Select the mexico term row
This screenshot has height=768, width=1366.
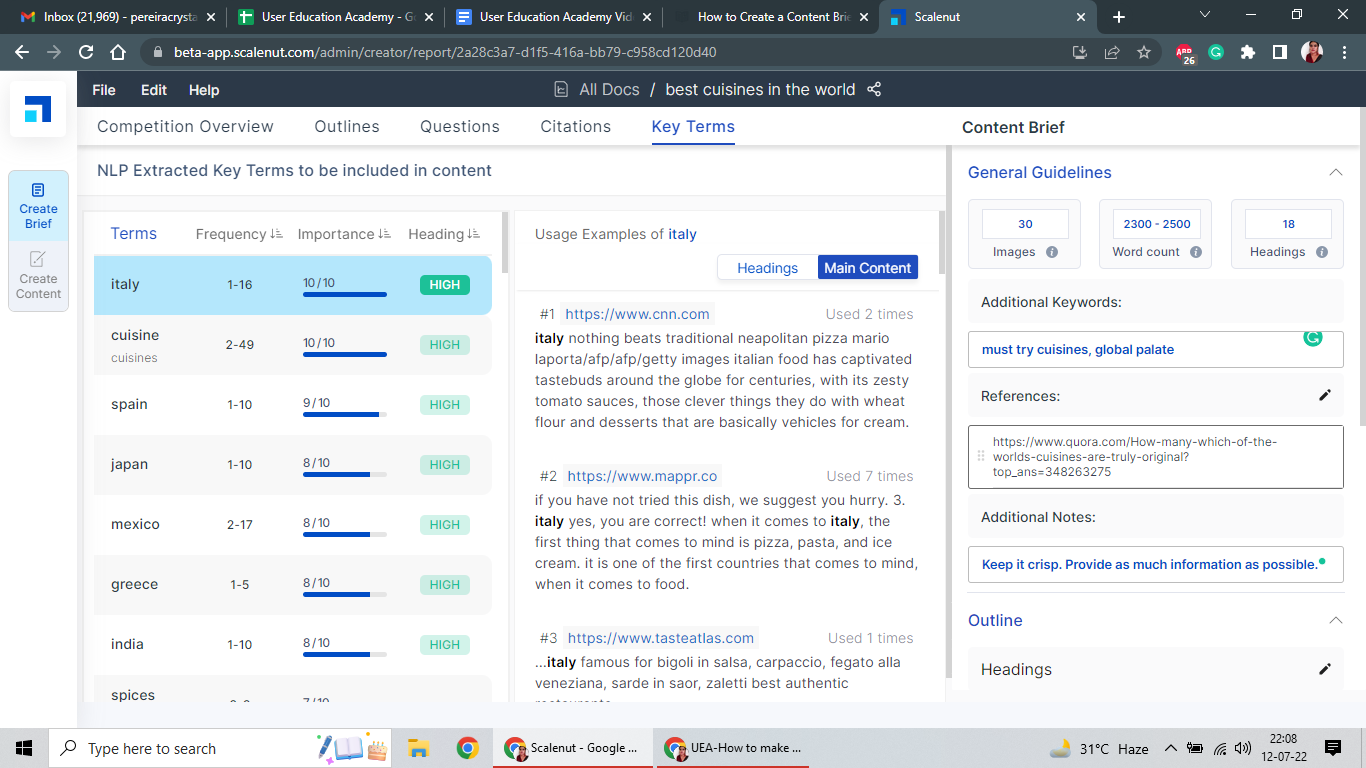[x=293, y=525]
